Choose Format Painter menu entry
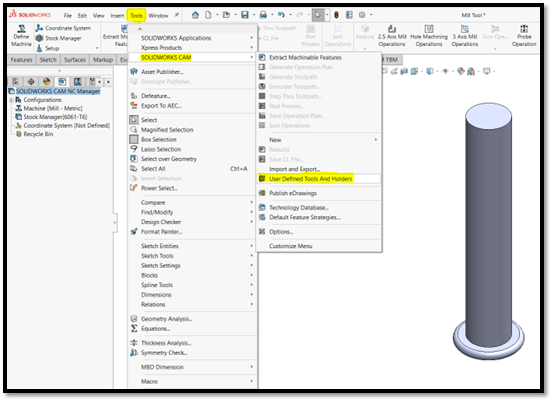Screen dimensions: 553x402 (x=192, y=232)
